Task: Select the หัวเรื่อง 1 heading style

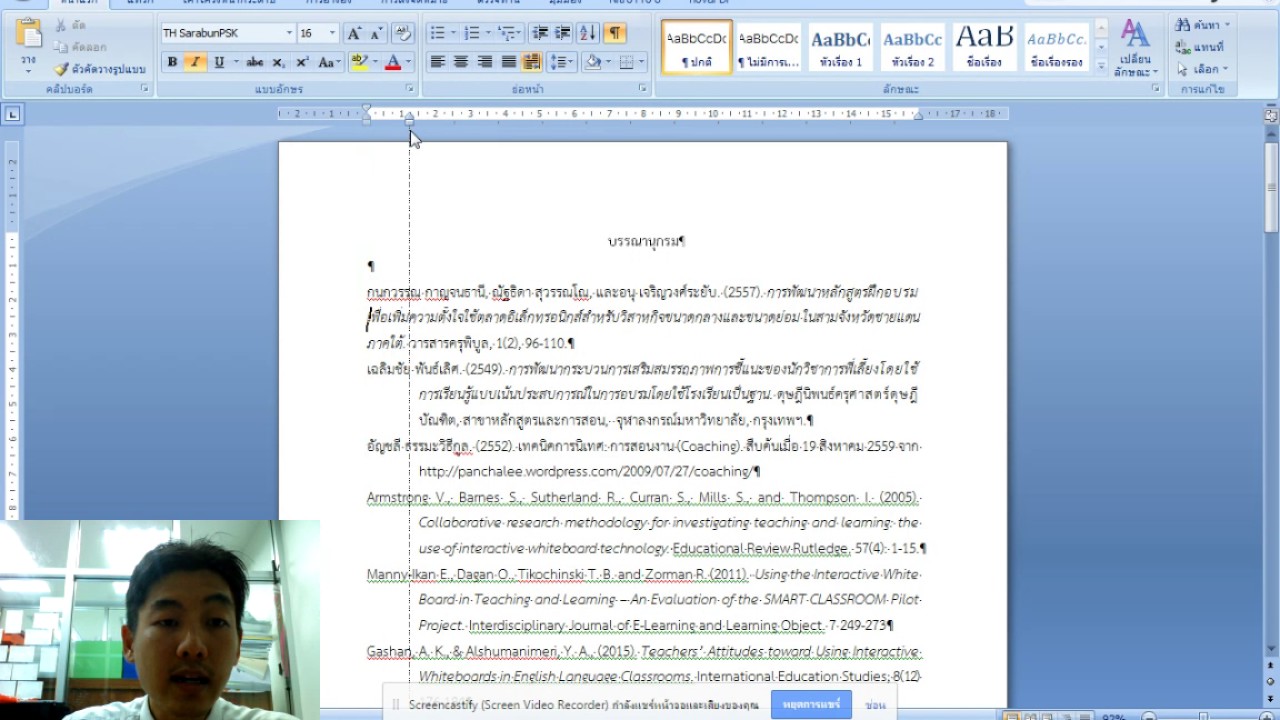Action: [x=840, y=47]
